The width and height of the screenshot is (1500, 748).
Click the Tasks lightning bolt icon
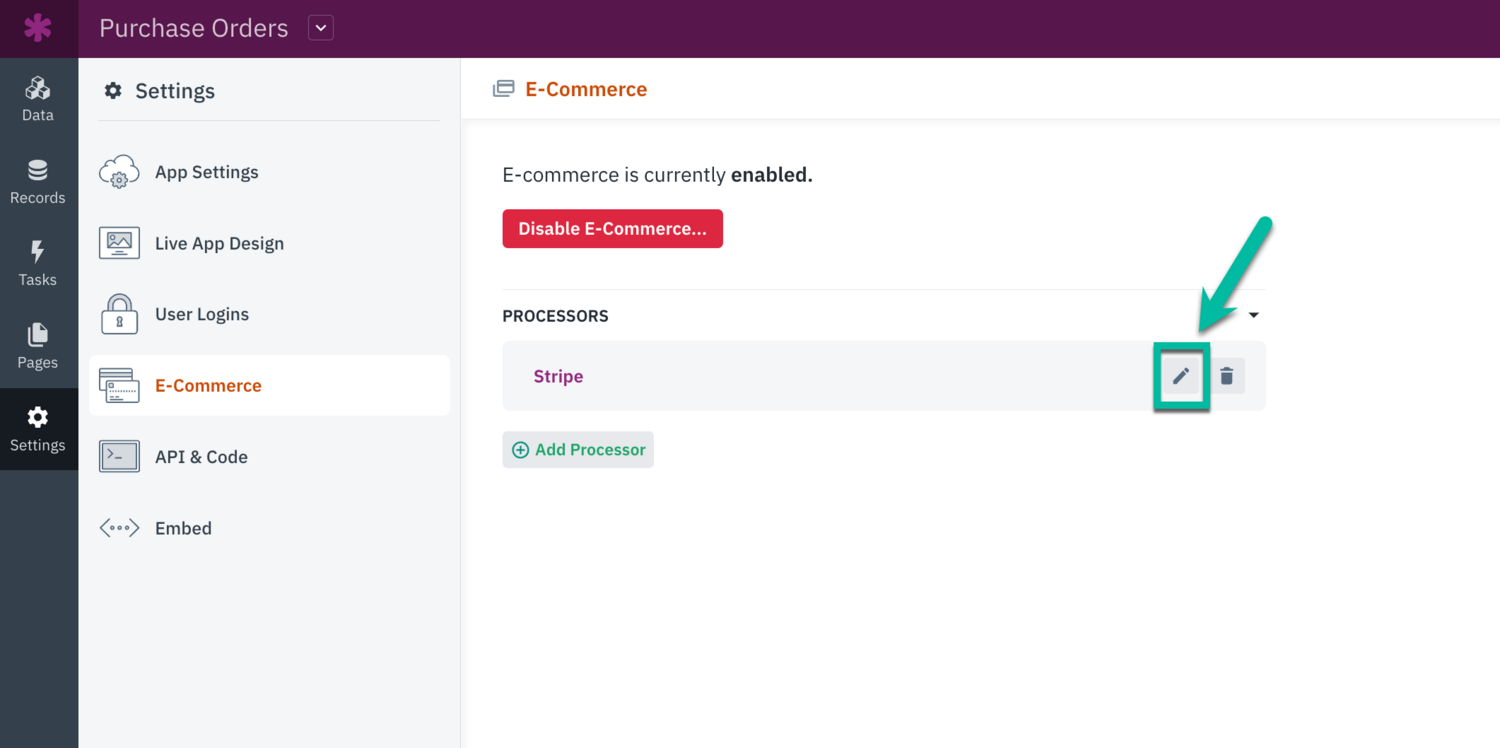pos(37,262)
